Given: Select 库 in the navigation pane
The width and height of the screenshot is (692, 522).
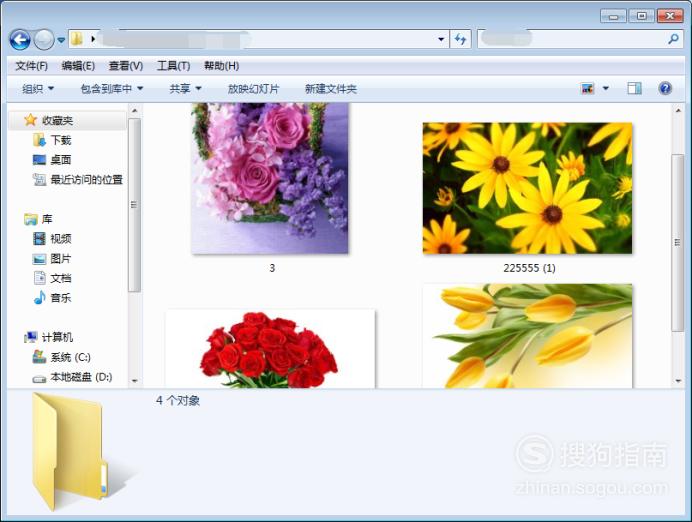Looking at the screenshot, I should pos(47,219).
